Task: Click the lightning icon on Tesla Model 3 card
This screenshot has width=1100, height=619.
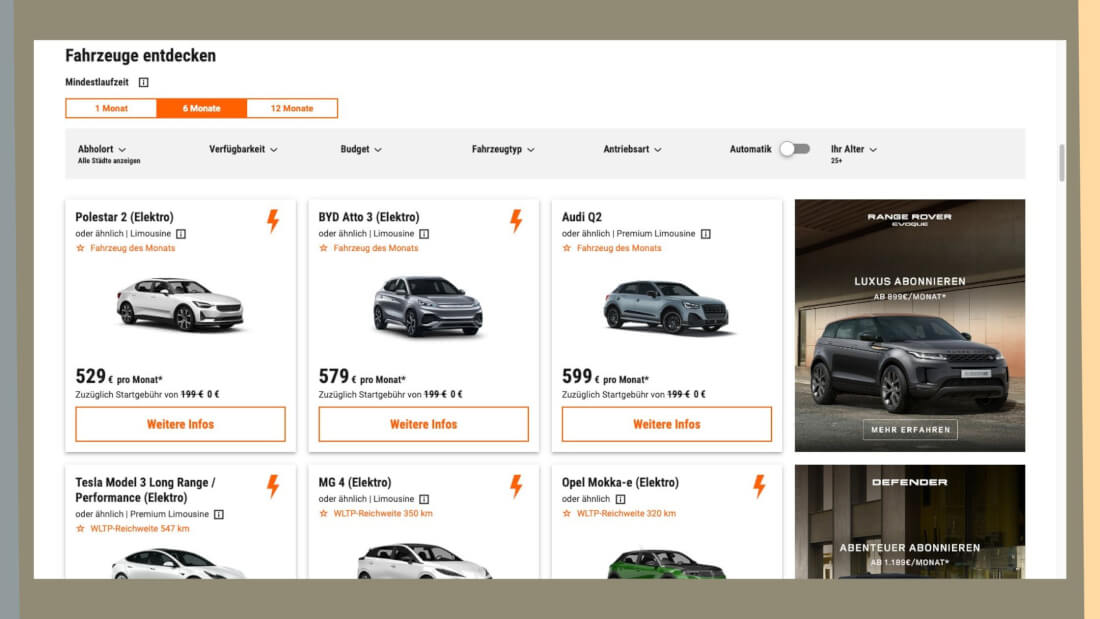Action: (x=273, y=486)
